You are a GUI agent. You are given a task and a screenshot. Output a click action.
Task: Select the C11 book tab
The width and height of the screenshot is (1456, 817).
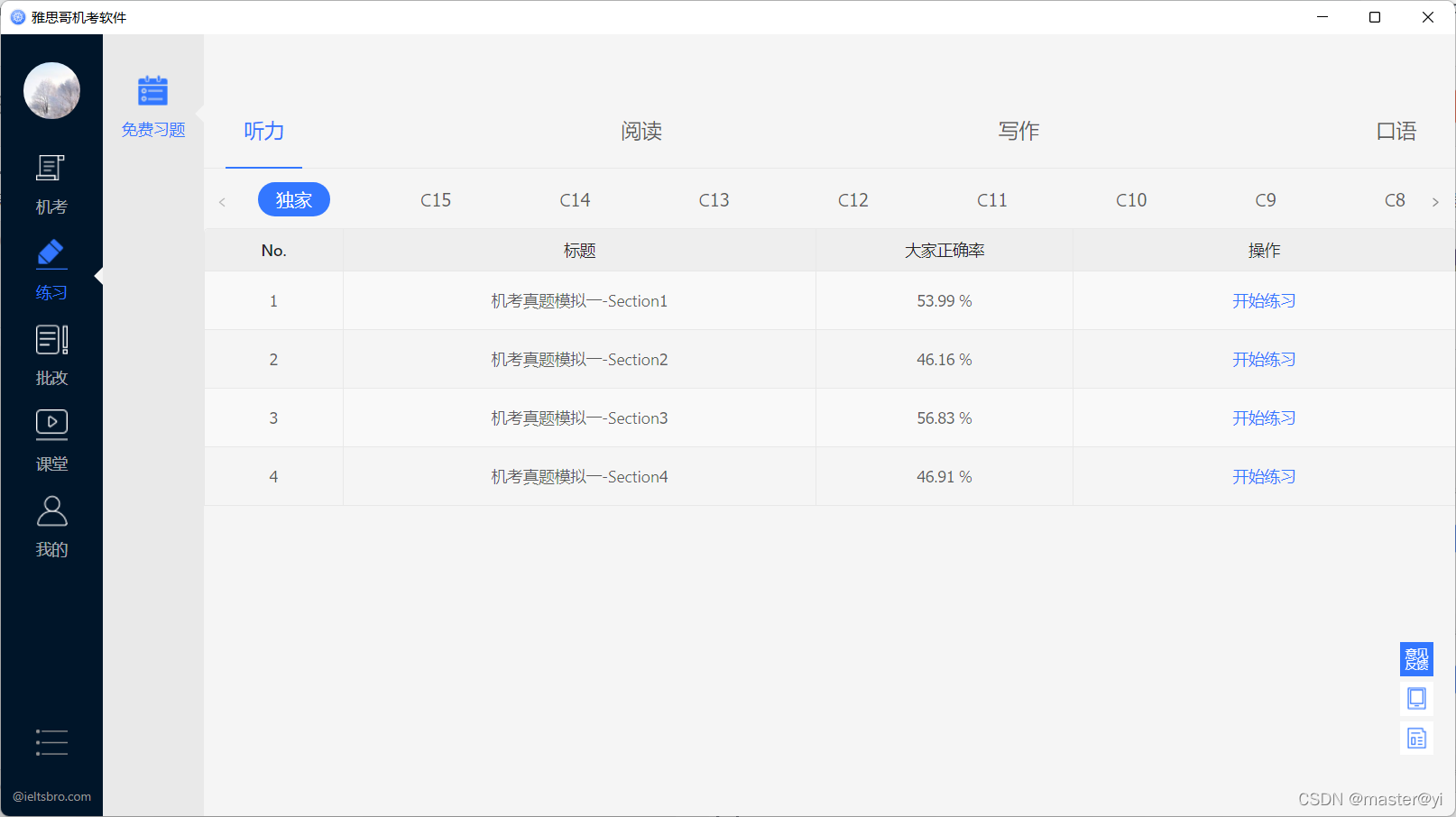click(991, 200)
